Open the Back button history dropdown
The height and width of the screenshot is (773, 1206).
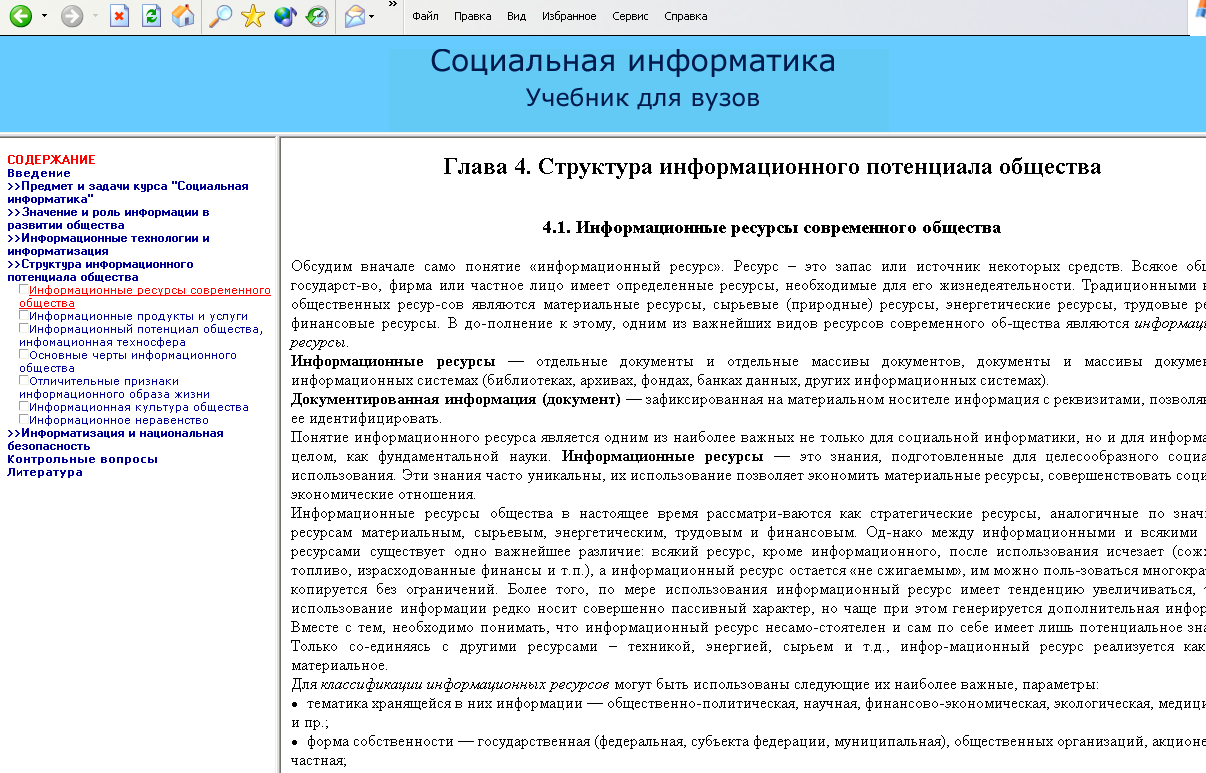point(44,17)
